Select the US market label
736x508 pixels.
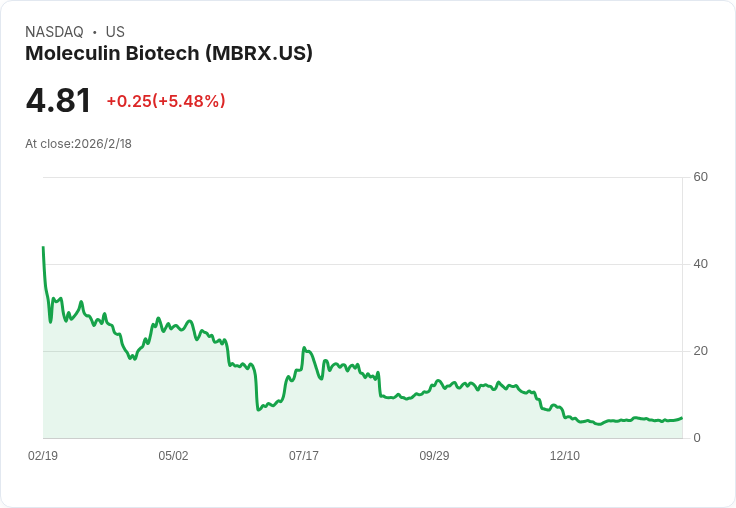115,32
